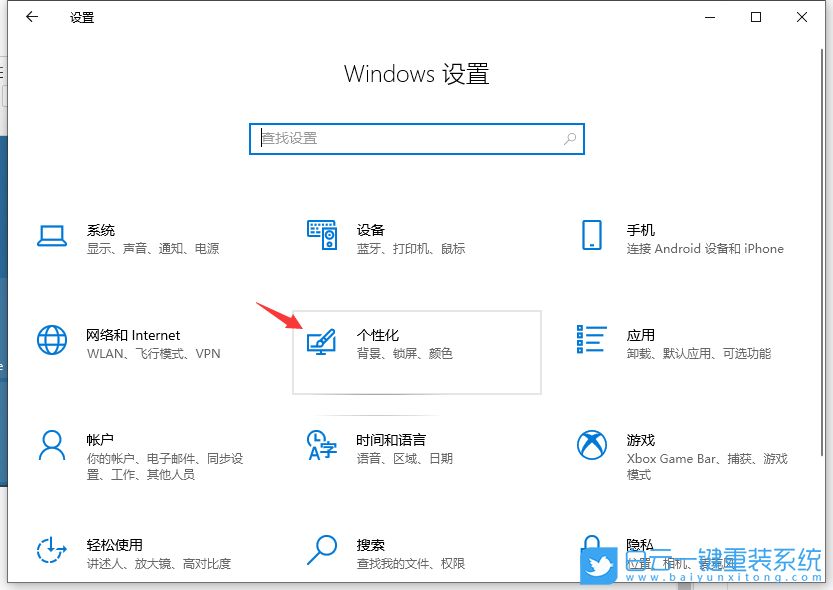Open 手机 settings via the phone icon
The image size is (833, 590).
point(592,235)
